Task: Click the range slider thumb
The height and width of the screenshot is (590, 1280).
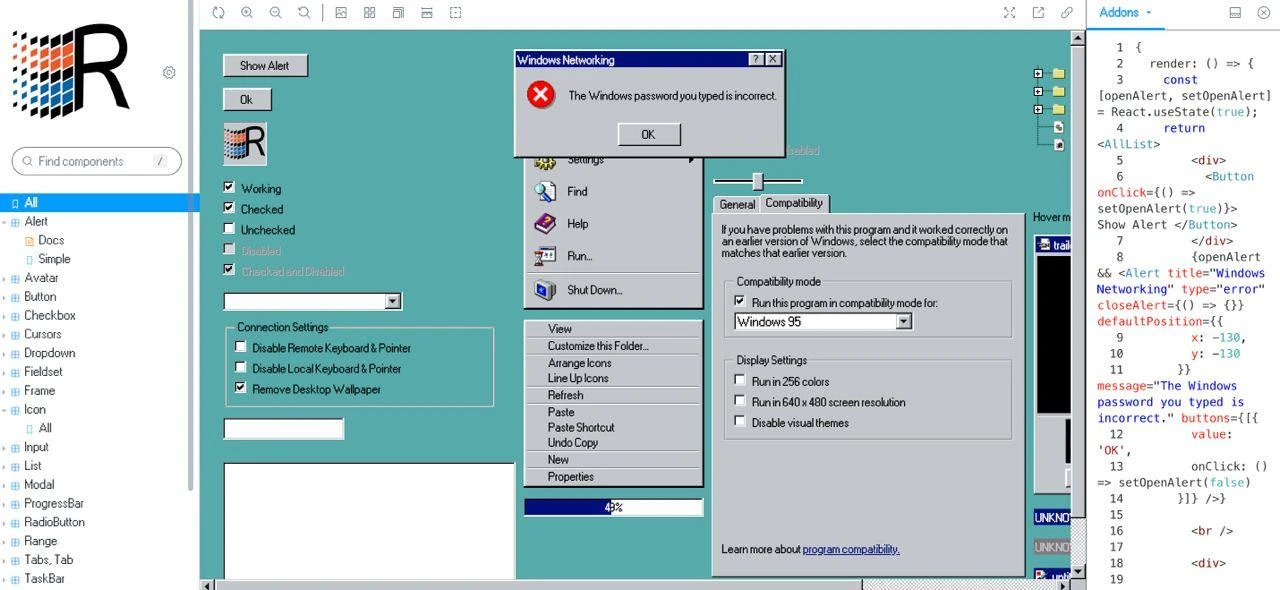Action: point(758,181)
